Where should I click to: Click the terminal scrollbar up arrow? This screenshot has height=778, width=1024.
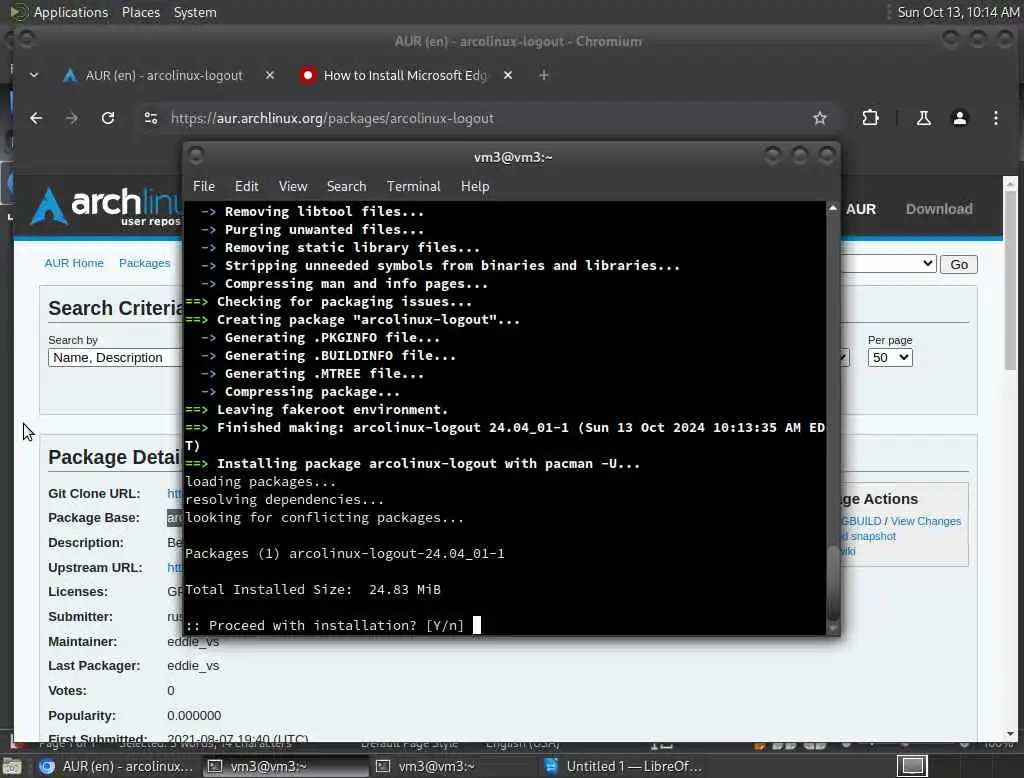tap(833, 208)
